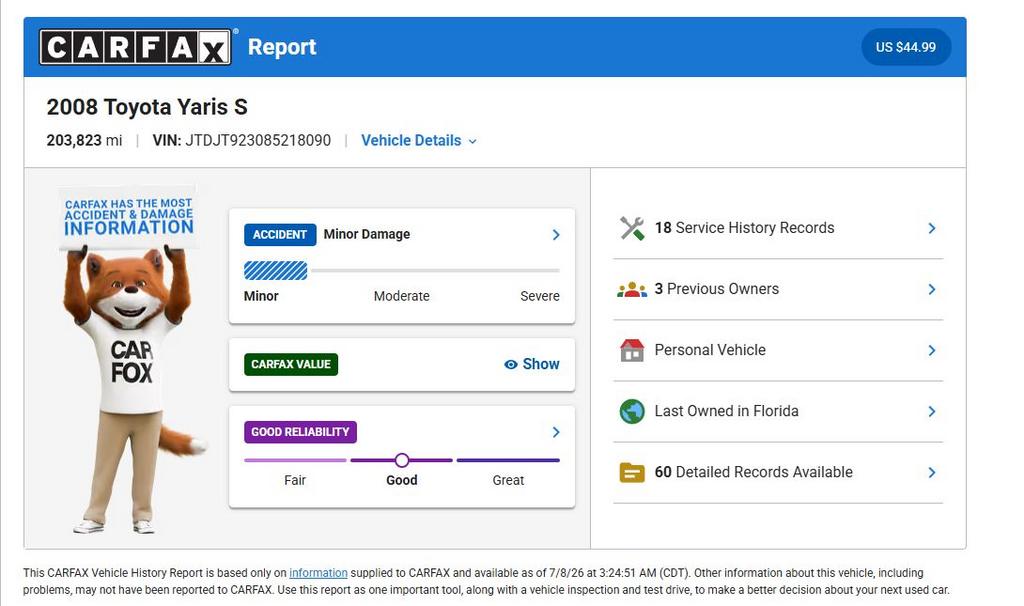Click the 203,823 mi mileage text
The image size is (1024, 606).
coord(84,140)
